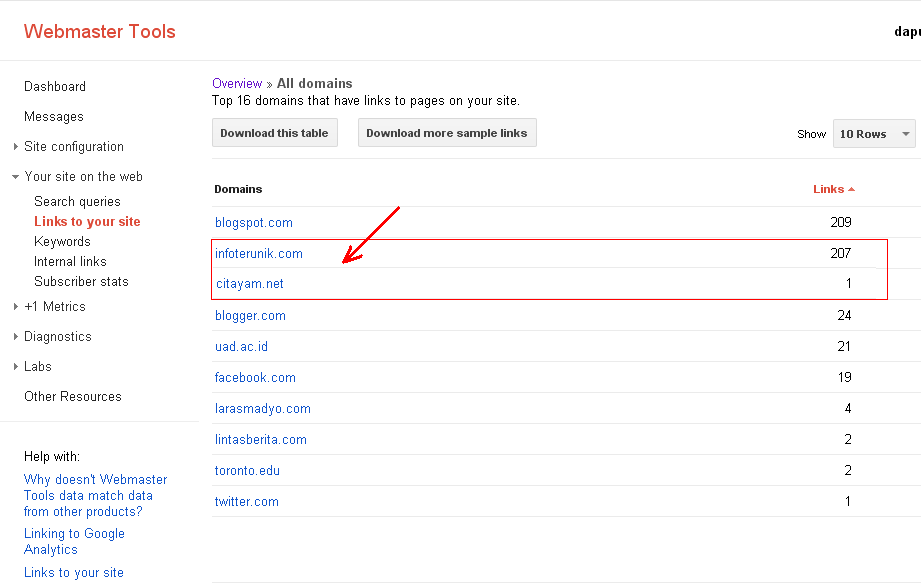Screen dimensions: 921x583
Task: Open help on Webmaster Tools data mismatch
Action: 95,496
